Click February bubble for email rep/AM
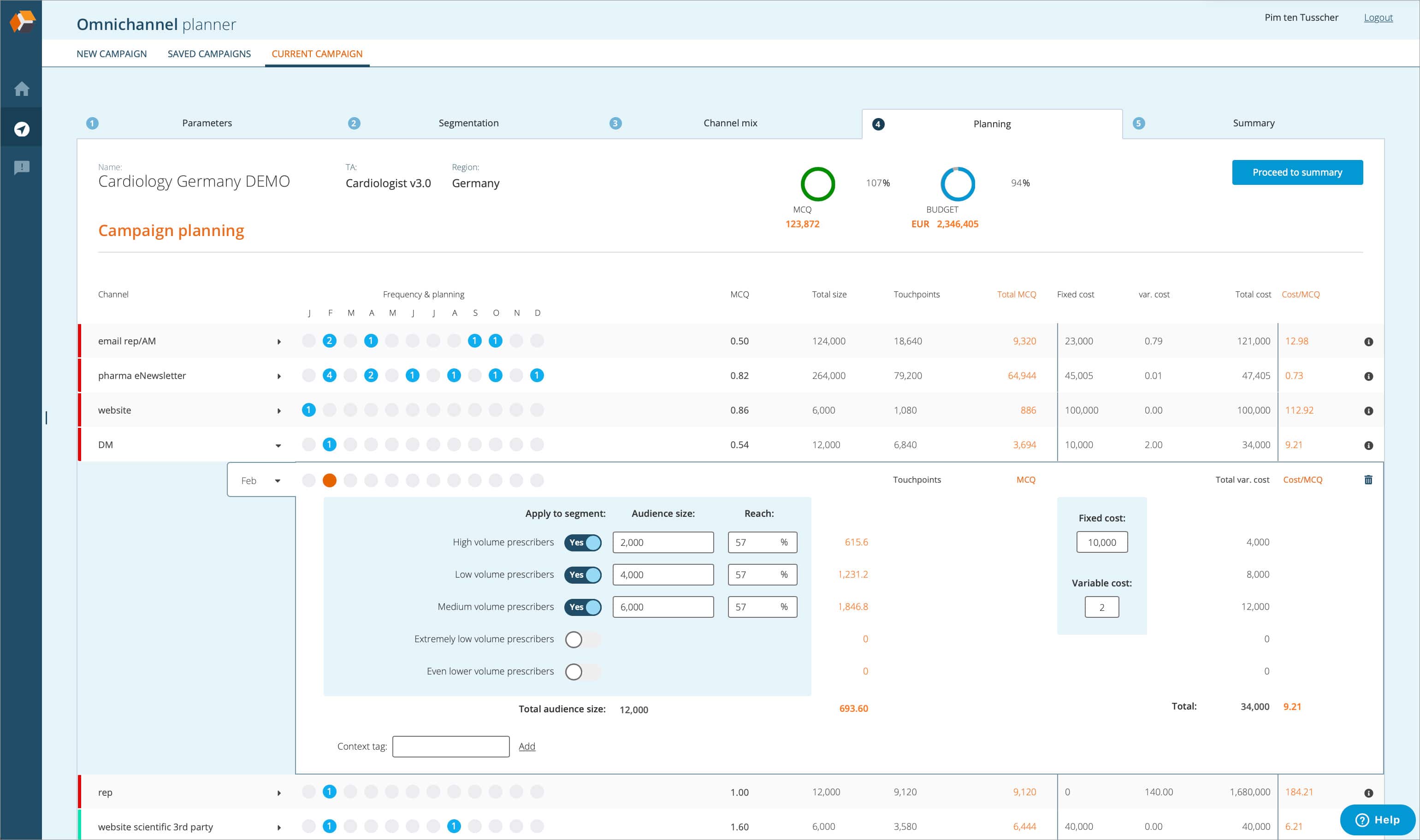 pyautogui.click(x=329, y=341)
